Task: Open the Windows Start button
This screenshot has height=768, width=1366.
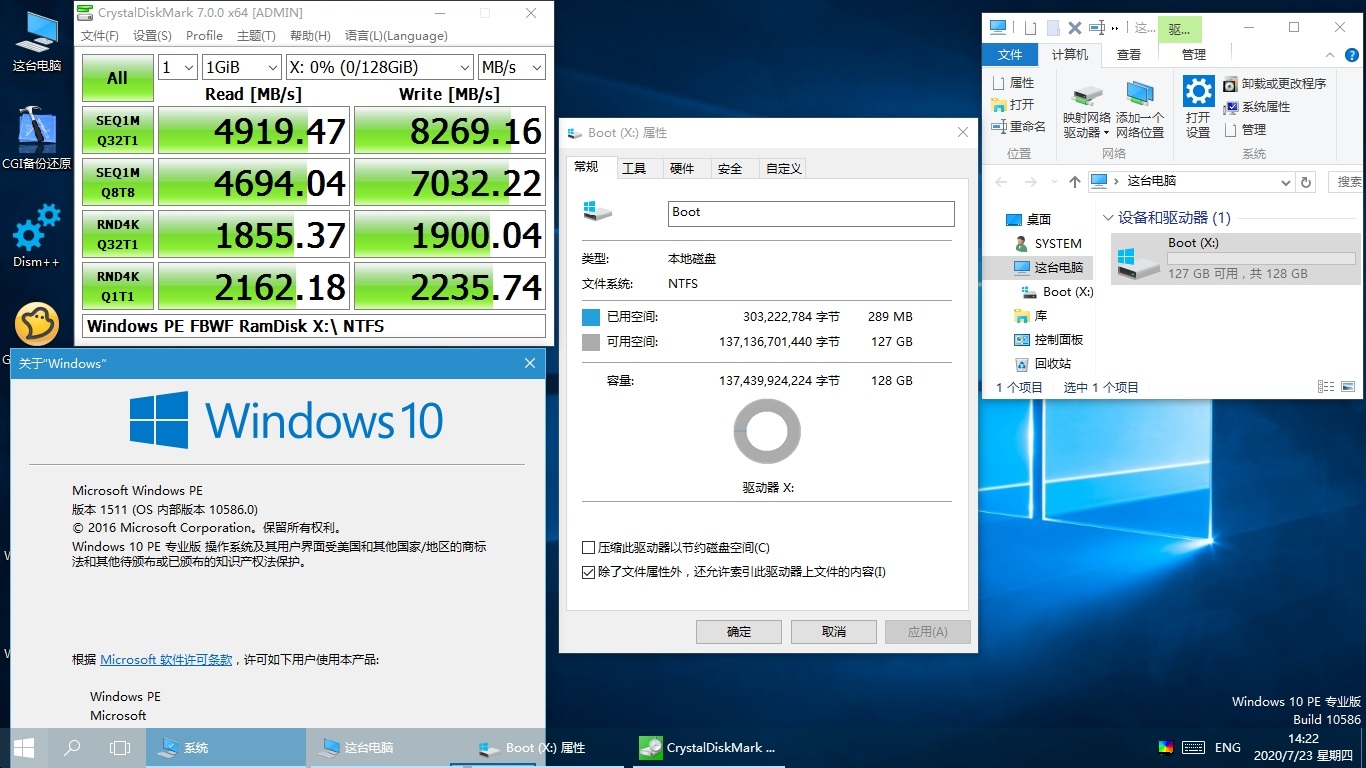Action: pyautogui.click(x=24, y=747)
